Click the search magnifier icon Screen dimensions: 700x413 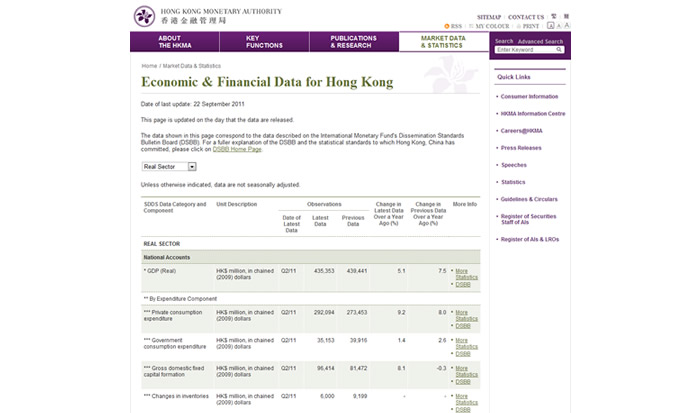(x=560, y=50)
